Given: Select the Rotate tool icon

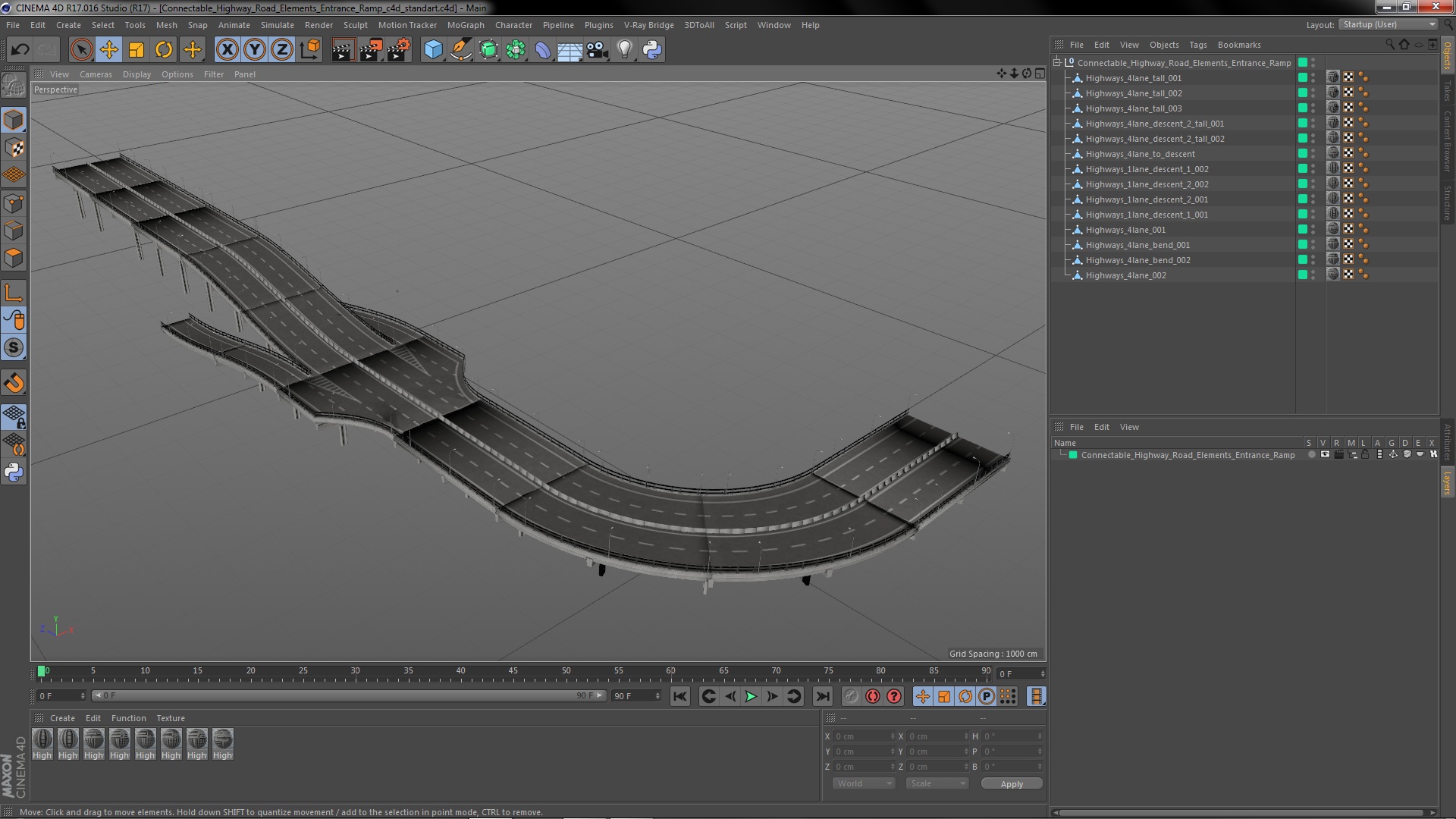Looking at the screenshot, I should point(164,50).
